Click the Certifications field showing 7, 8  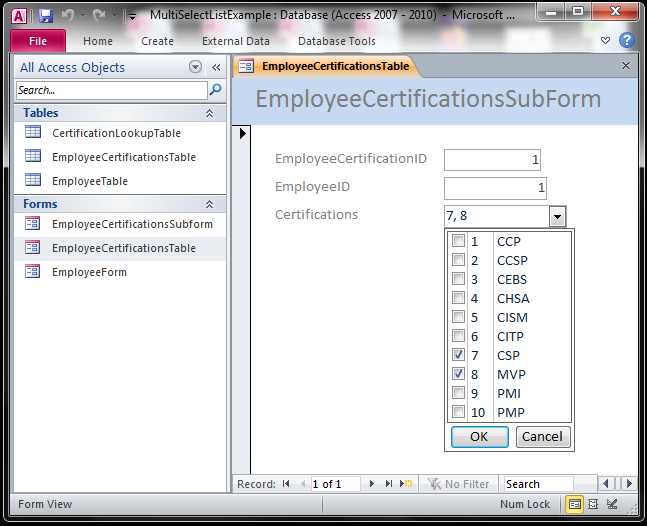[497, 216]
